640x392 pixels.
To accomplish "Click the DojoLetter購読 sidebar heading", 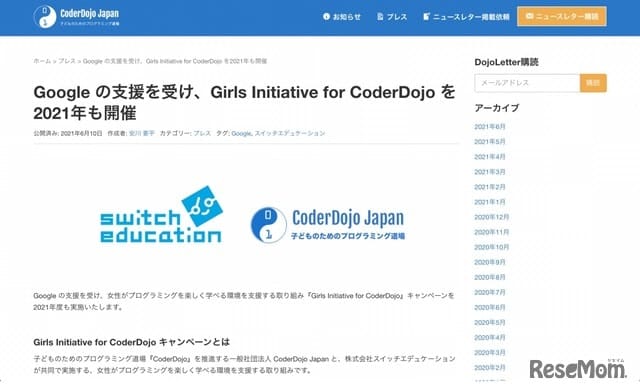I will click(506, 62).
